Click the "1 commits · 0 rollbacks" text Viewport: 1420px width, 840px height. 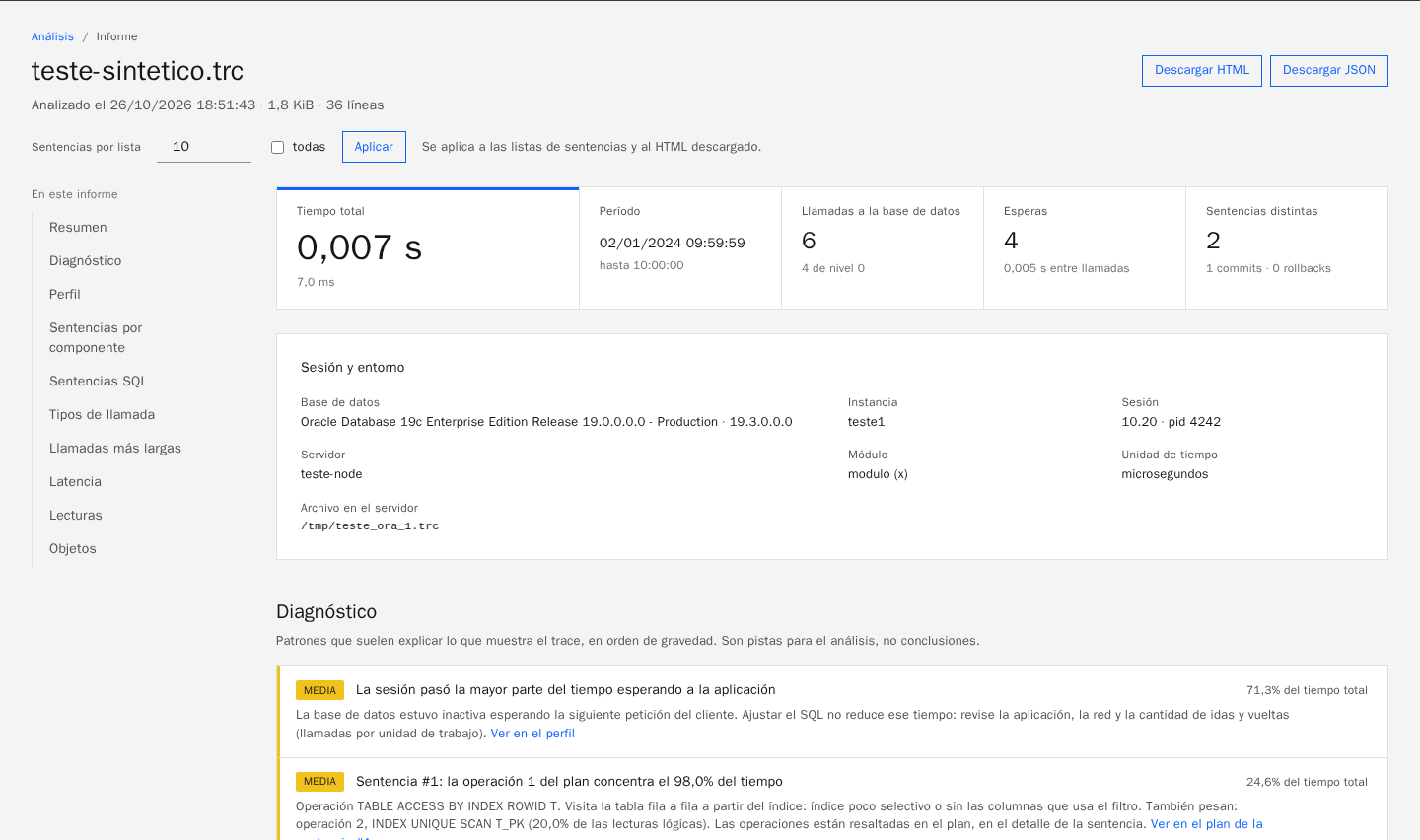pyautogui.click(x=1268, y=269)
